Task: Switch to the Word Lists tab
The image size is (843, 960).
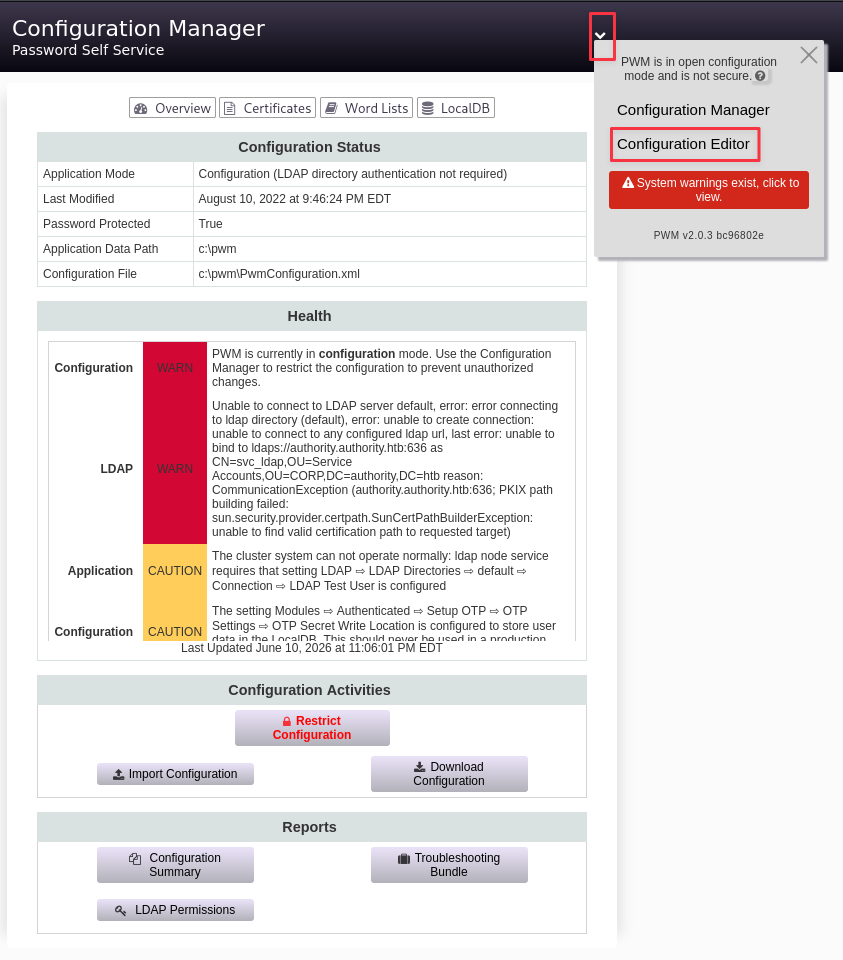Action: click(366, 108)
